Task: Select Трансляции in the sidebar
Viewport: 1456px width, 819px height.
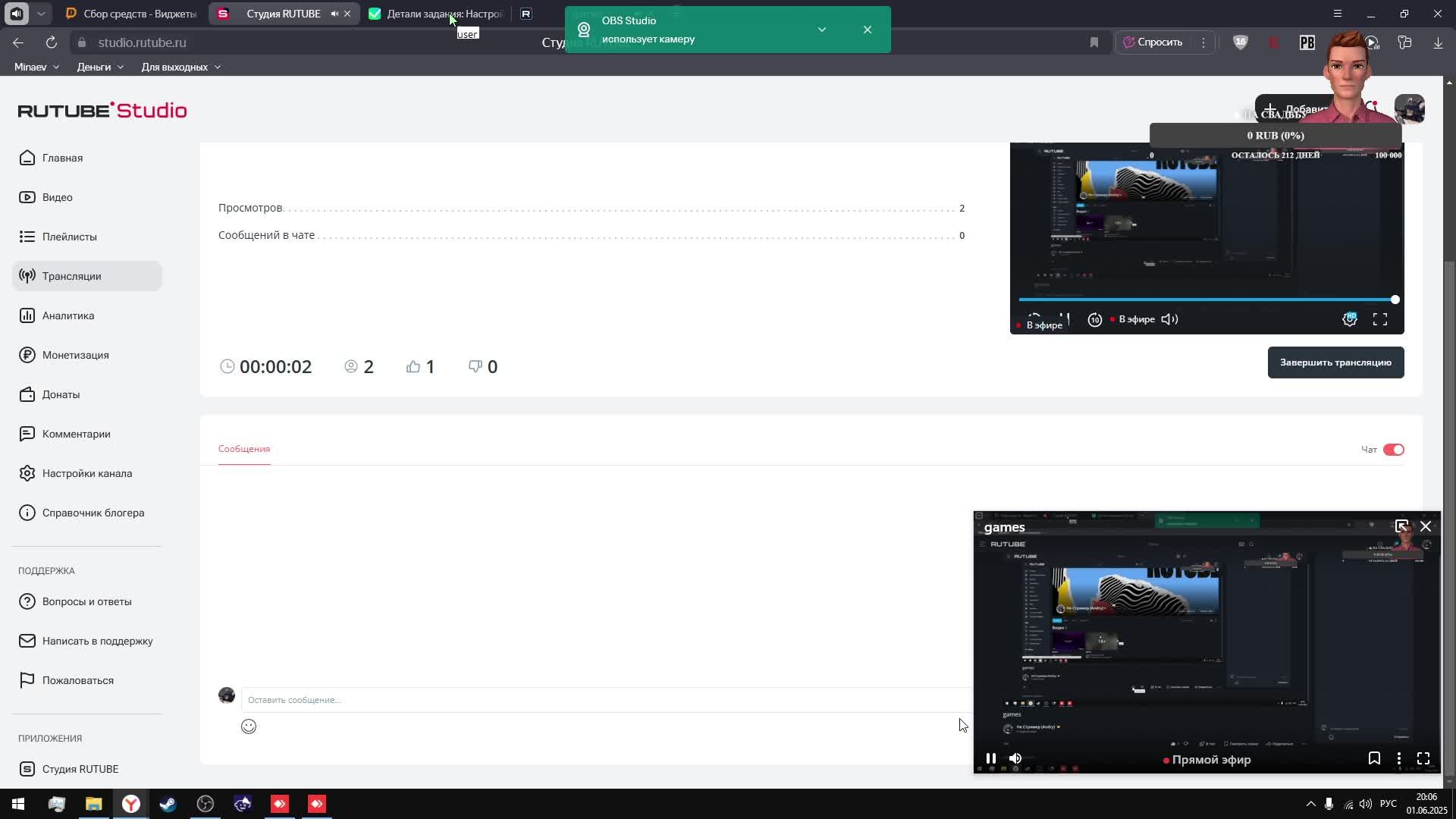Action: click(x=87, y=276)
